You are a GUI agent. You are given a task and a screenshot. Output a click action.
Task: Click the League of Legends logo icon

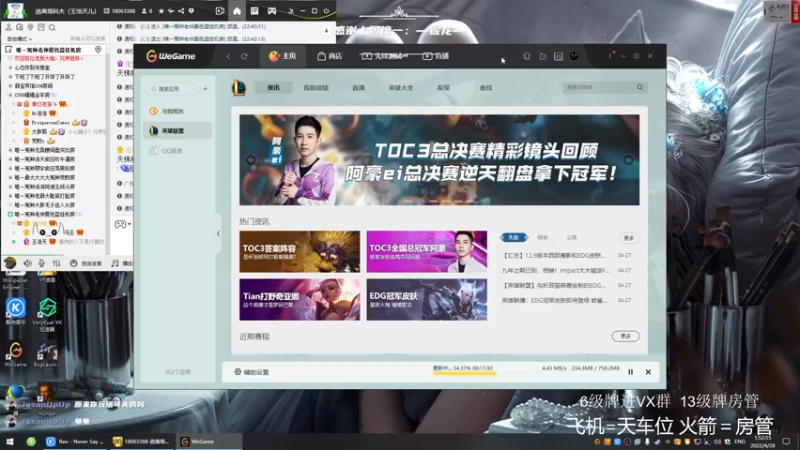[239, 88]
